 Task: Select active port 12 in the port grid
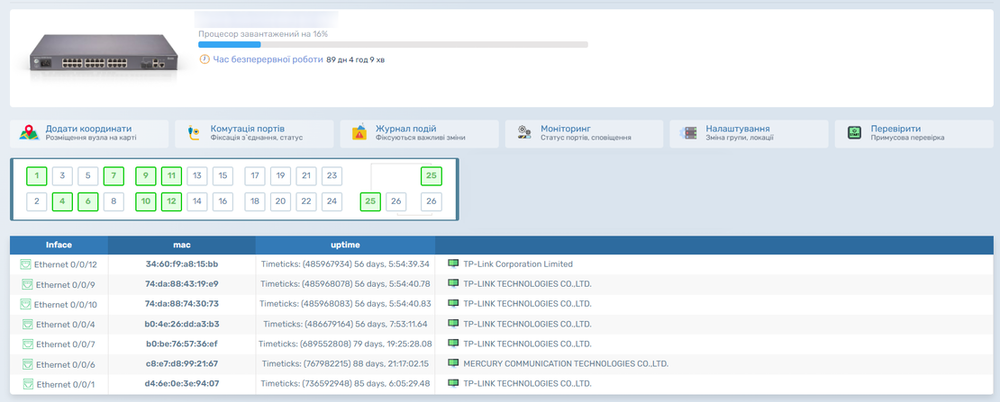[171, 201]
